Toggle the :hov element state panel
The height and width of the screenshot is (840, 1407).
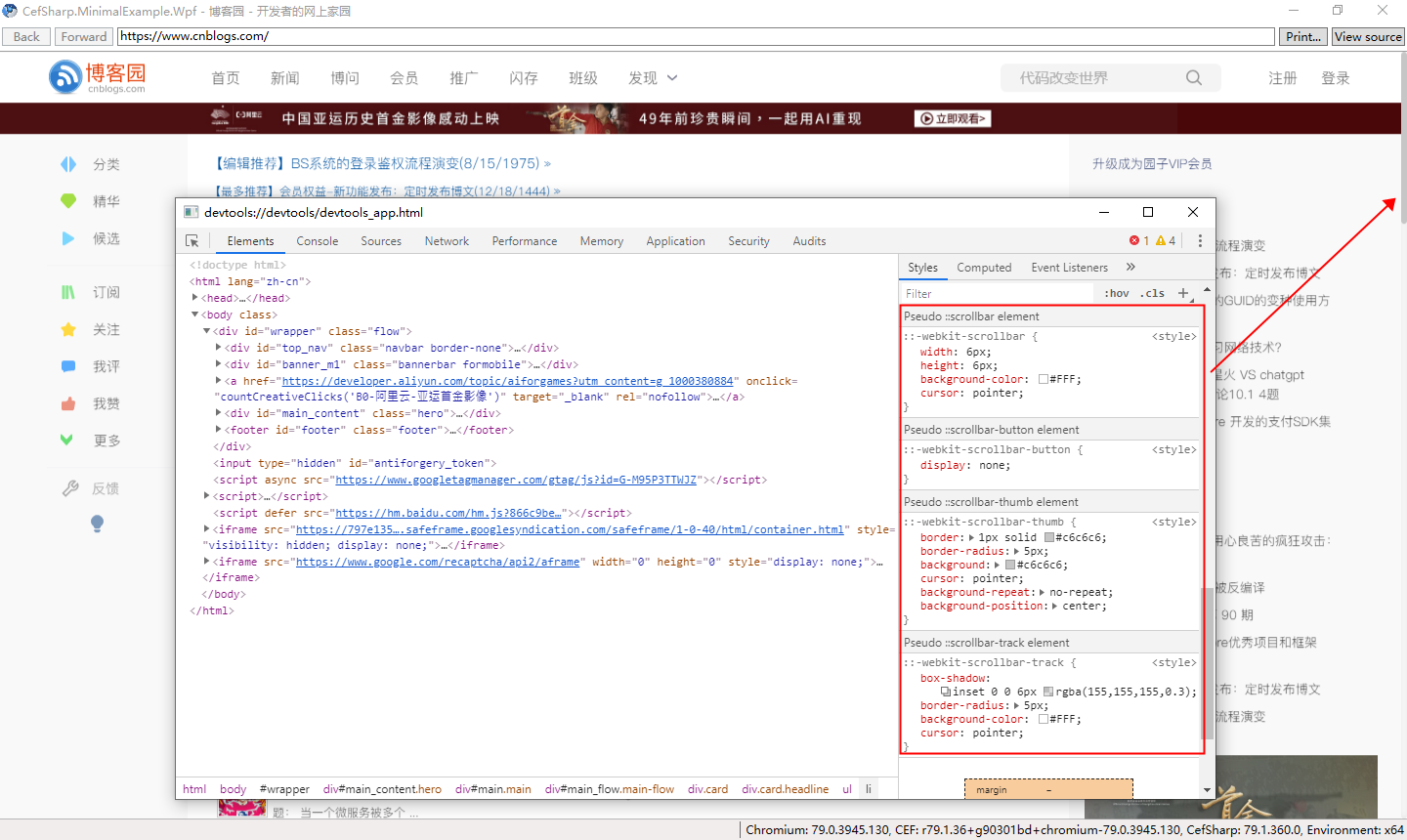pos(1117,293)
